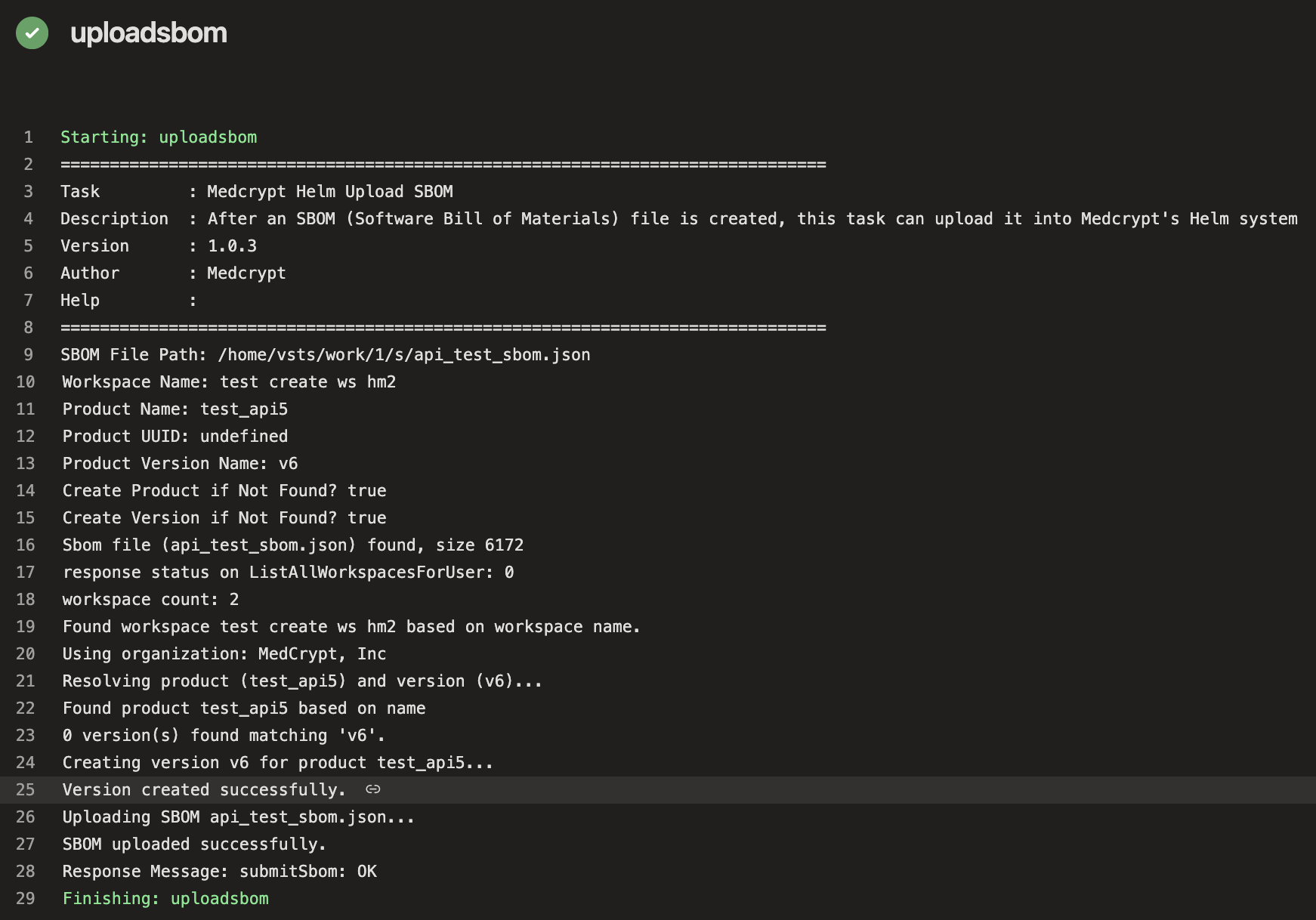
Task: Copy the link for 'Version created successfully.'
Action: [x=371, y=790]
